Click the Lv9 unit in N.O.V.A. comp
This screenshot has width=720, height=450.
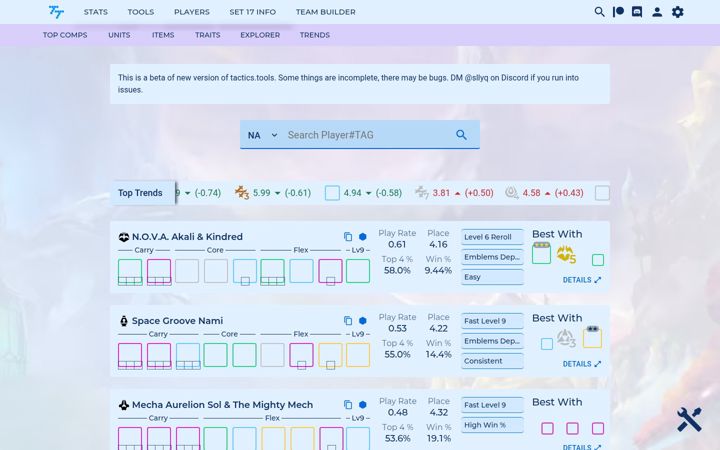pos(358,271)
